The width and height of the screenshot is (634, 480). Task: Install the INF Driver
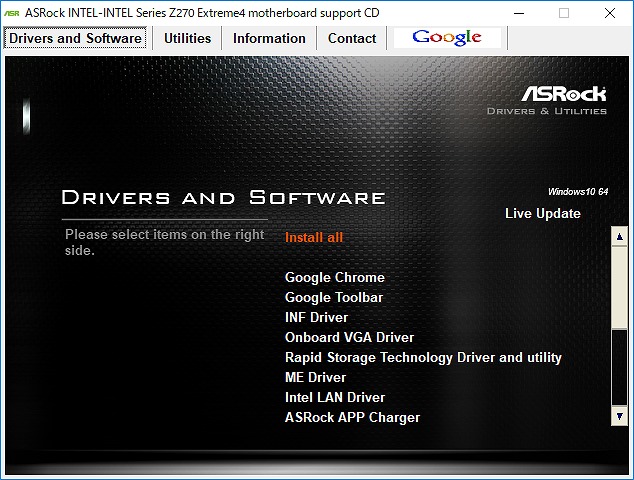click(x=316, y=317)
